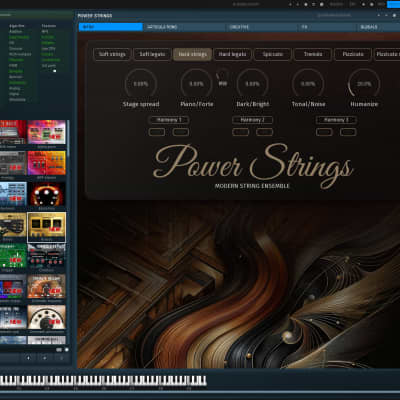Adjust the Tonal/Noise knob
The height and width of the screenshot is (400, 400).
[x=308, y=84]
